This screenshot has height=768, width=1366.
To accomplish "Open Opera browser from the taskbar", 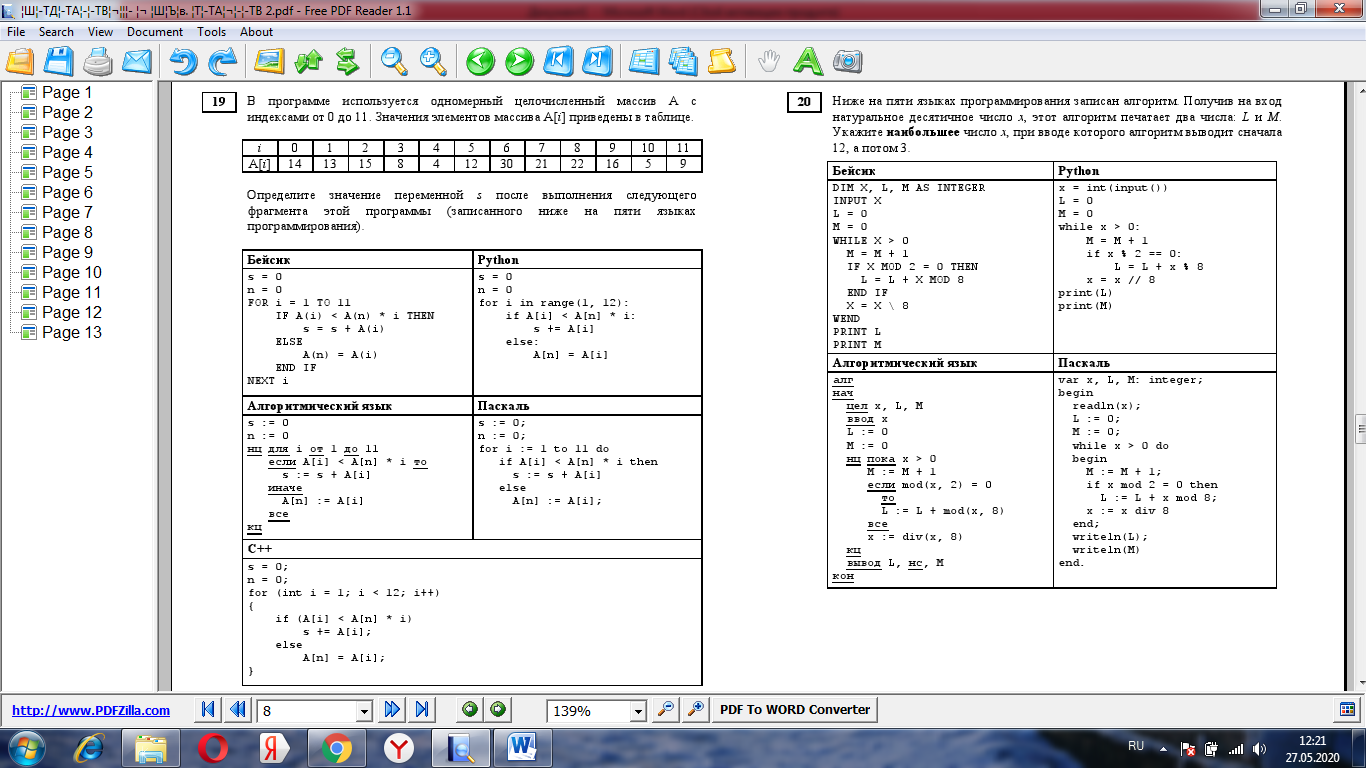I will (x=212, y=748).
